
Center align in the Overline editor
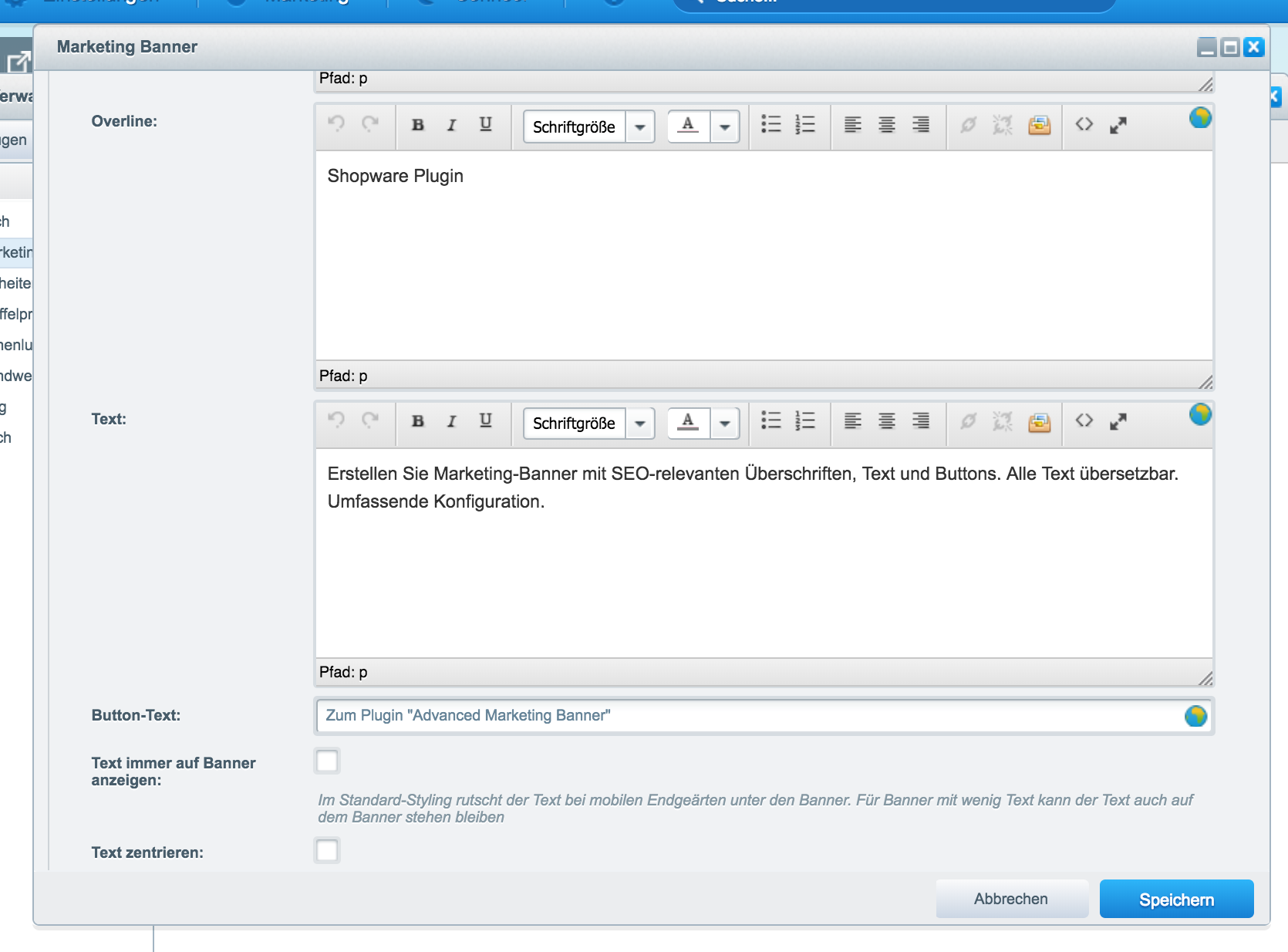(887, 124)
